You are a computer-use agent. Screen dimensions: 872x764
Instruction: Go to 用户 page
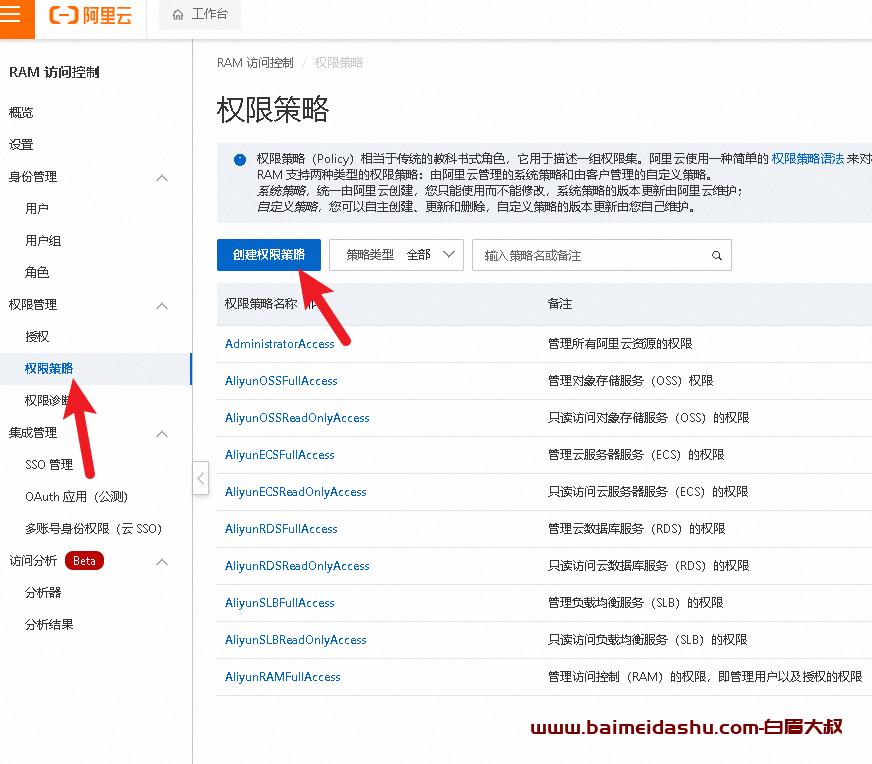(37, 209)
